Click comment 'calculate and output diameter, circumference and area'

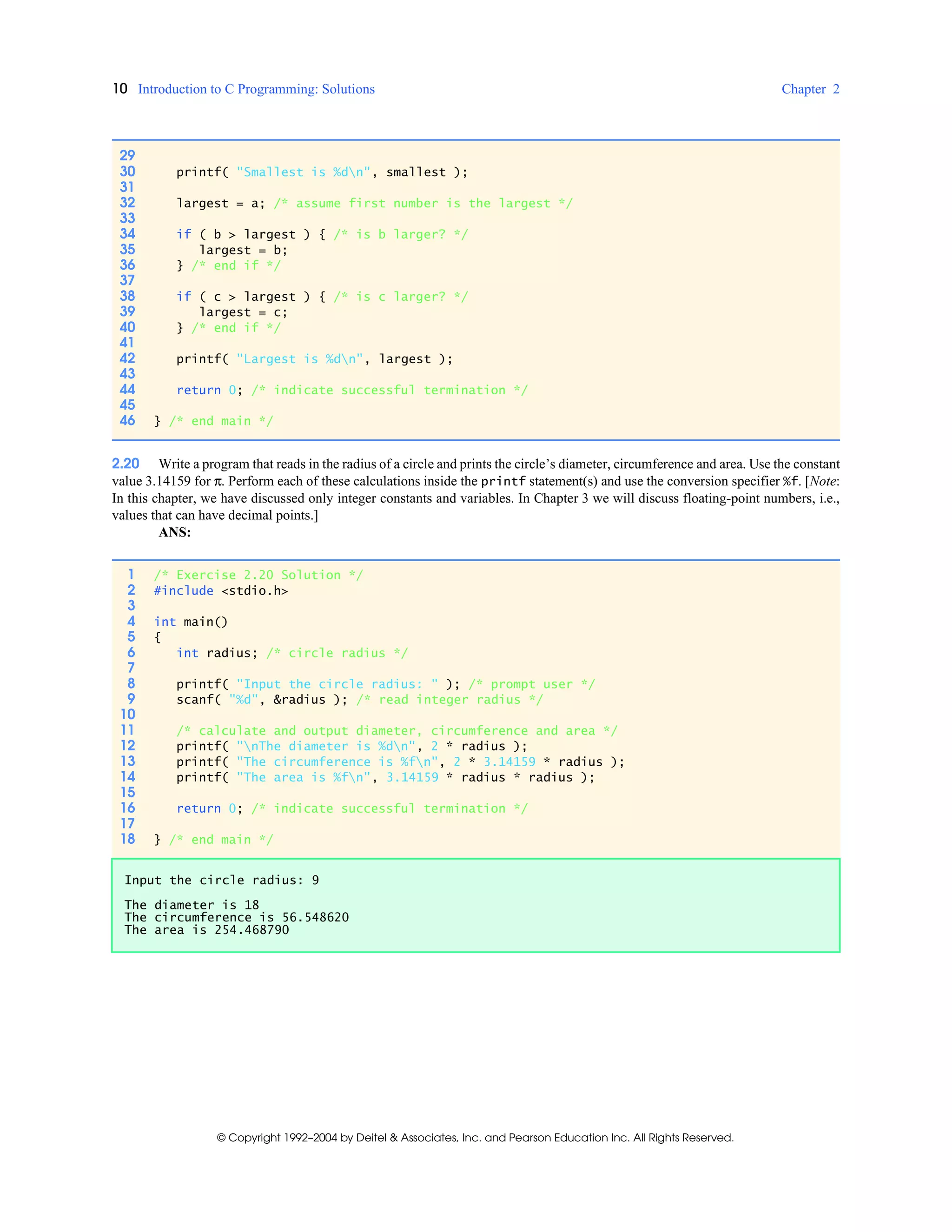(397, 730)
